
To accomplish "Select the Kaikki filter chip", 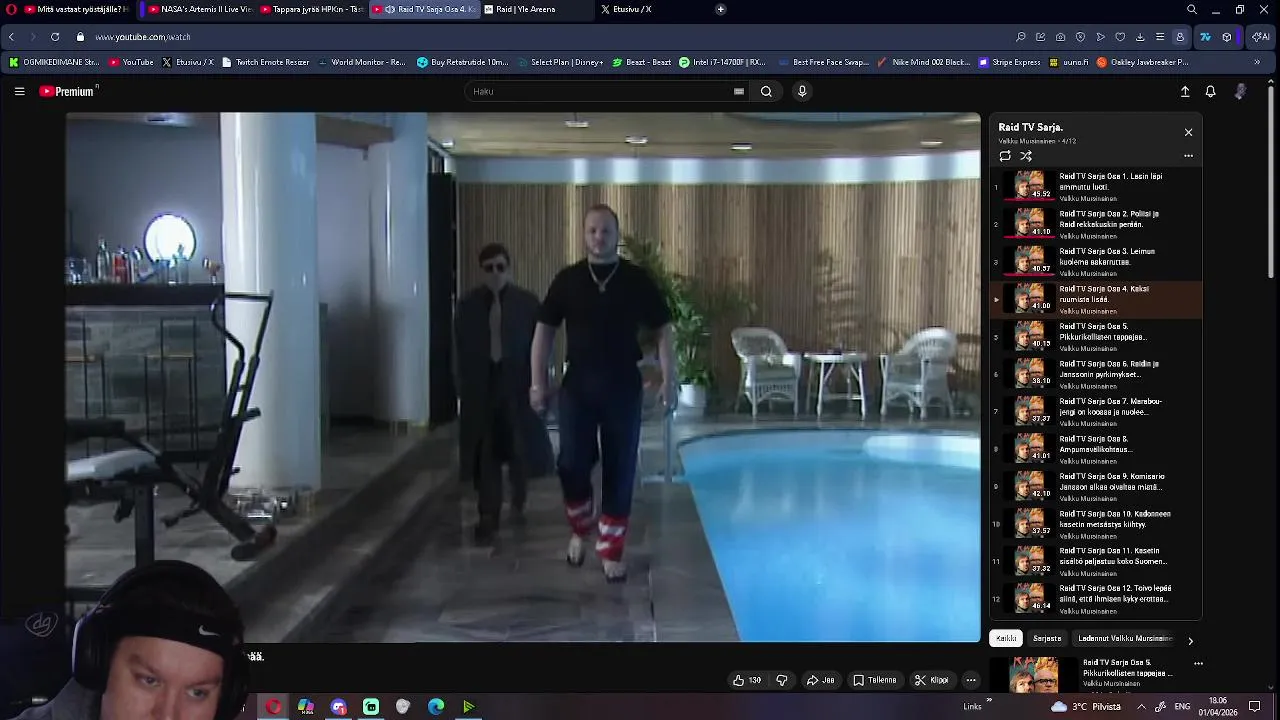I will point(1006,638).
